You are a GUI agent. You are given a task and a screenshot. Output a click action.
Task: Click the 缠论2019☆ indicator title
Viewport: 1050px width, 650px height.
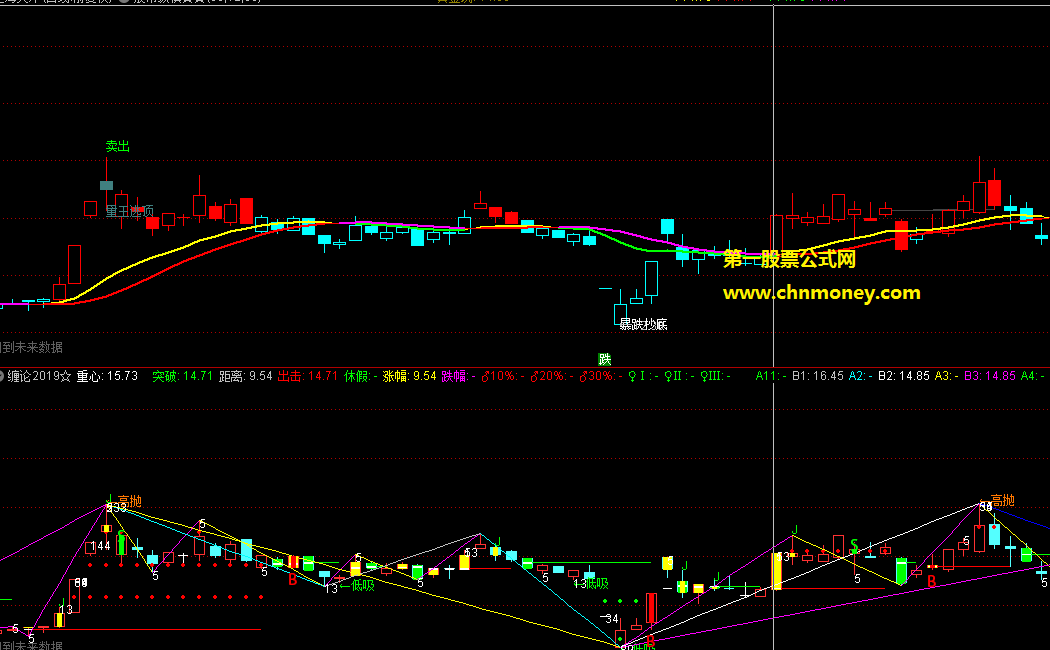(x=40, y=376)
